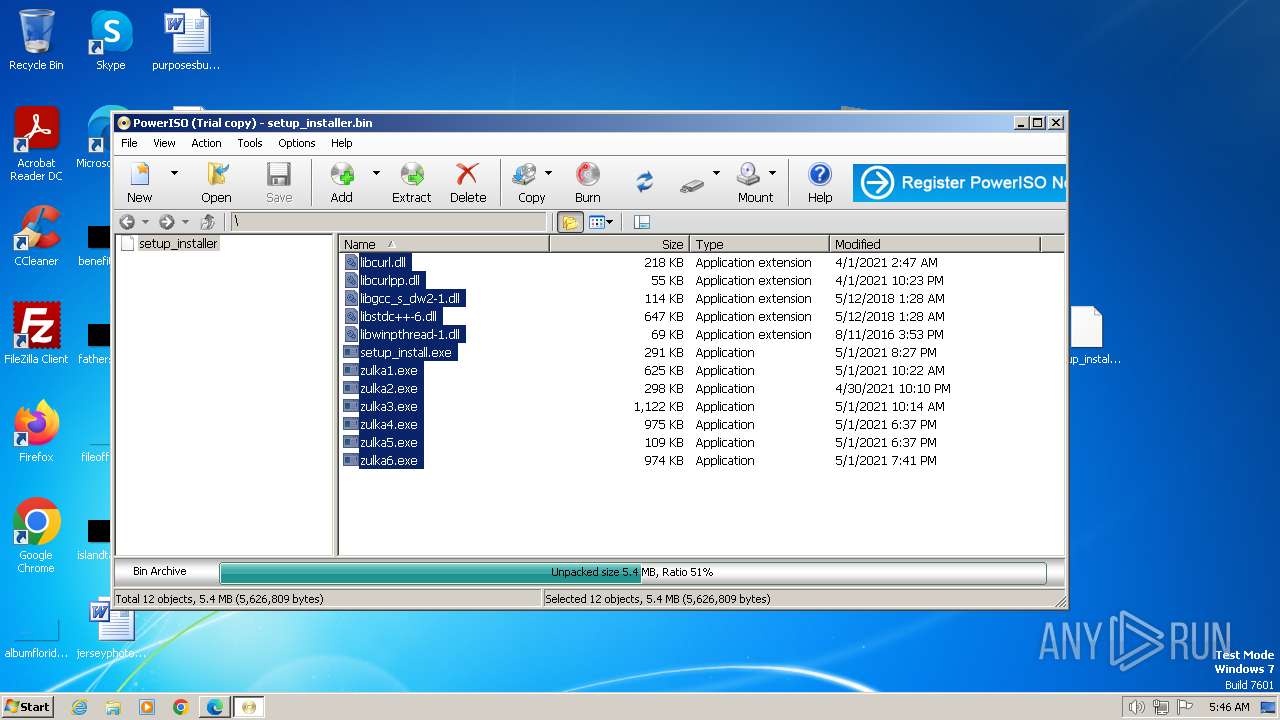The image size is (1280, 720).
Task: Open the View menu
Action: click(x=164, y=143)
